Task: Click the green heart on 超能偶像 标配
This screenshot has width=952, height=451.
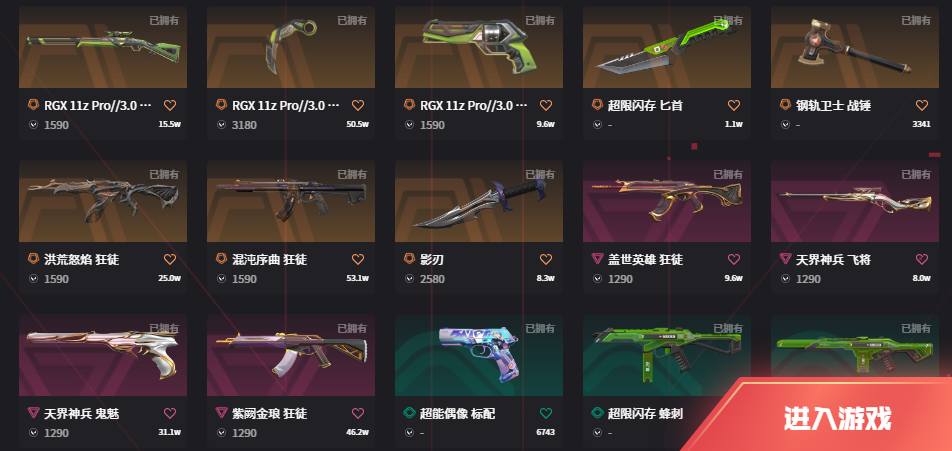Action: click(546, 413)
